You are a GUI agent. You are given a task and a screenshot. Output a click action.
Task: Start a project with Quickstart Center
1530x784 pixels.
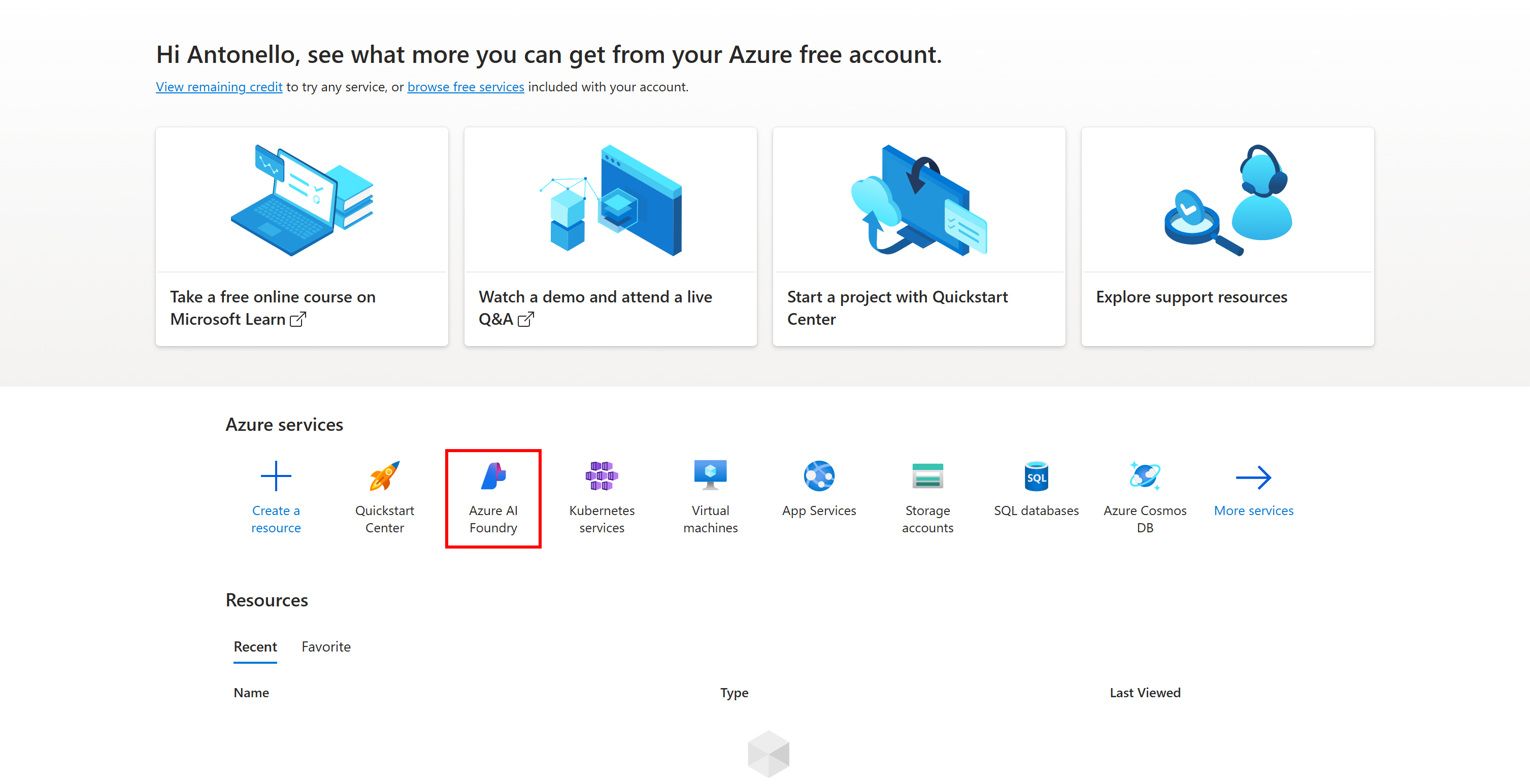click(918, 236)
